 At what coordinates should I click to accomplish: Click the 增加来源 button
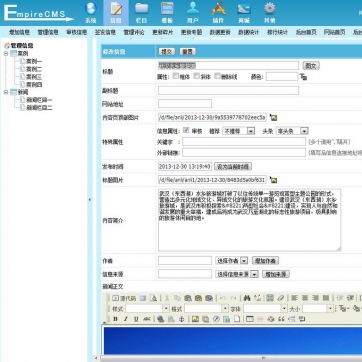(x=276, y=274)
